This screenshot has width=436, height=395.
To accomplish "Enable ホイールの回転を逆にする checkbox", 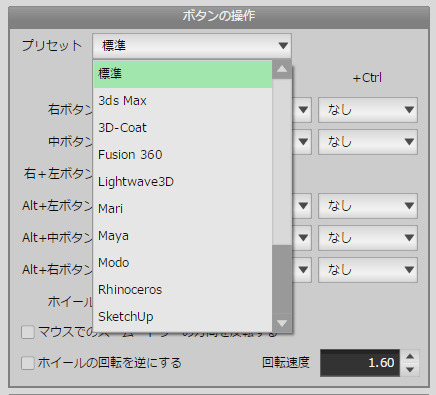I will pyautogui.click(x=28, y=363).
